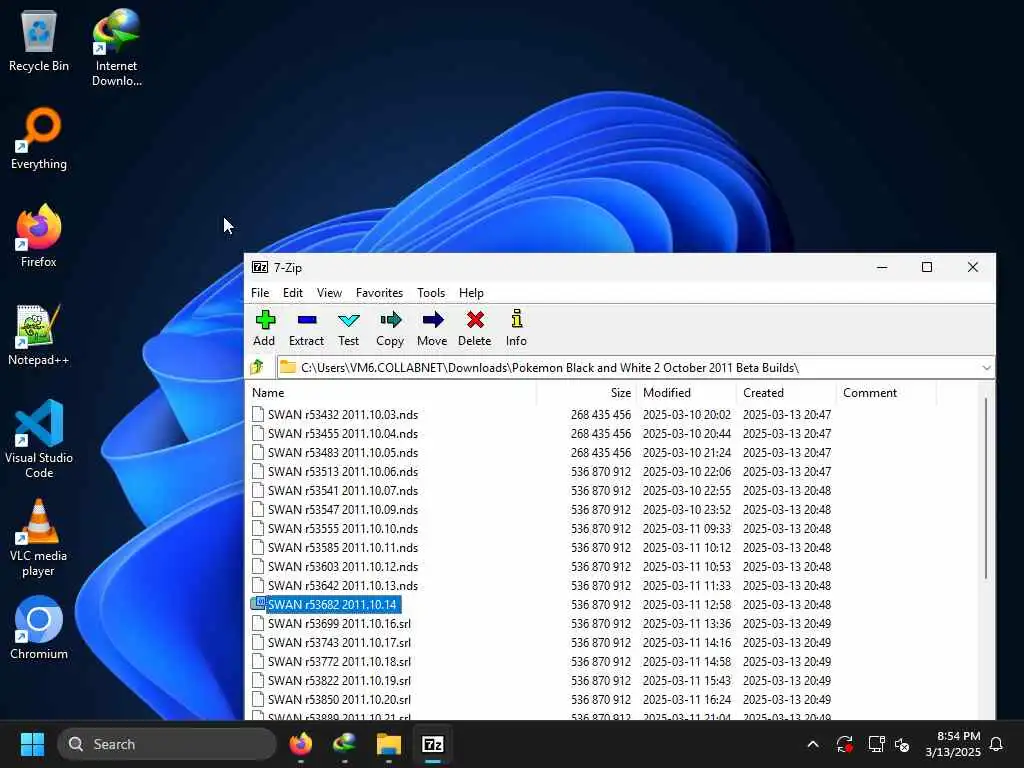Click the Add toolbar icon in 7-Zip
Image resolution: width=1024 pixels, height=768 pixels.
264,328
